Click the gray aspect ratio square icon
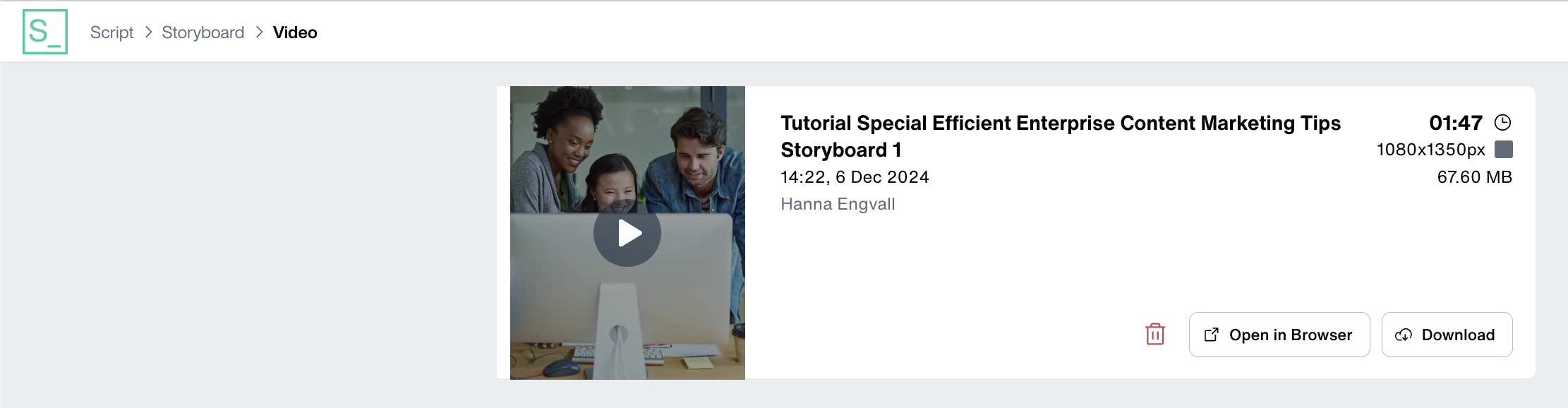This screenshot has width=1568, height=408. [x=1504, y=150]
